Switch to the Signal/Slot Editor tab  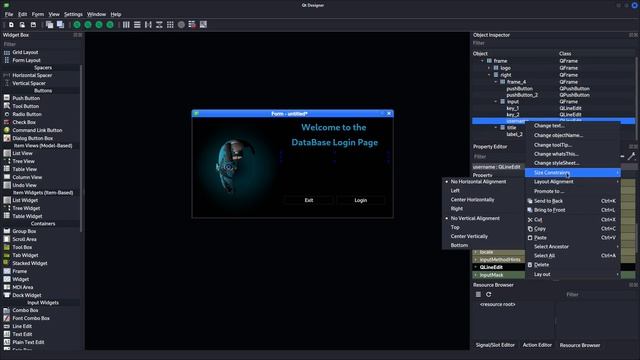pos(495,345)
